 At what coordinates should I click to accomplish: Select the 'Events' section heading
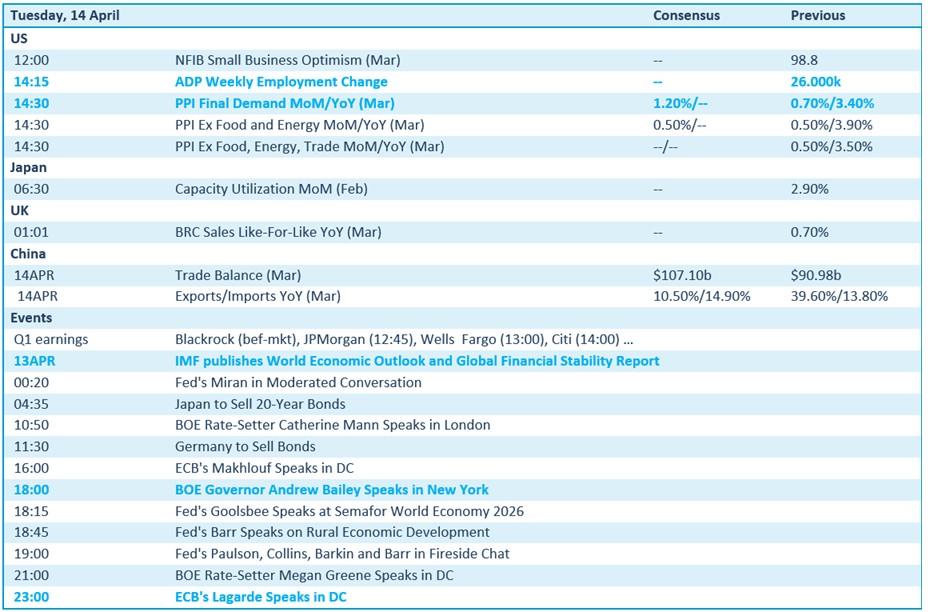(31, 318)
